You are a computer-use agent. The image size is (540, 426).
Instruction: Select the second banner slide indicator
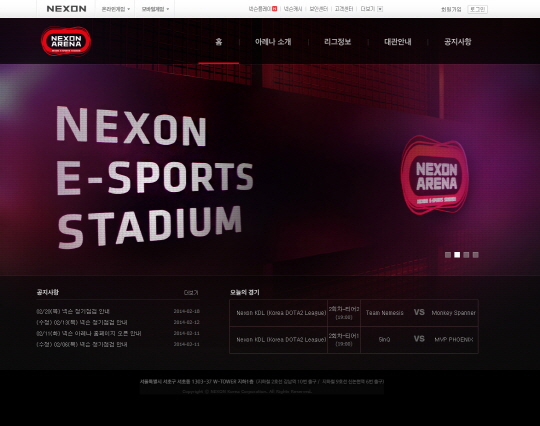point(457,255)
